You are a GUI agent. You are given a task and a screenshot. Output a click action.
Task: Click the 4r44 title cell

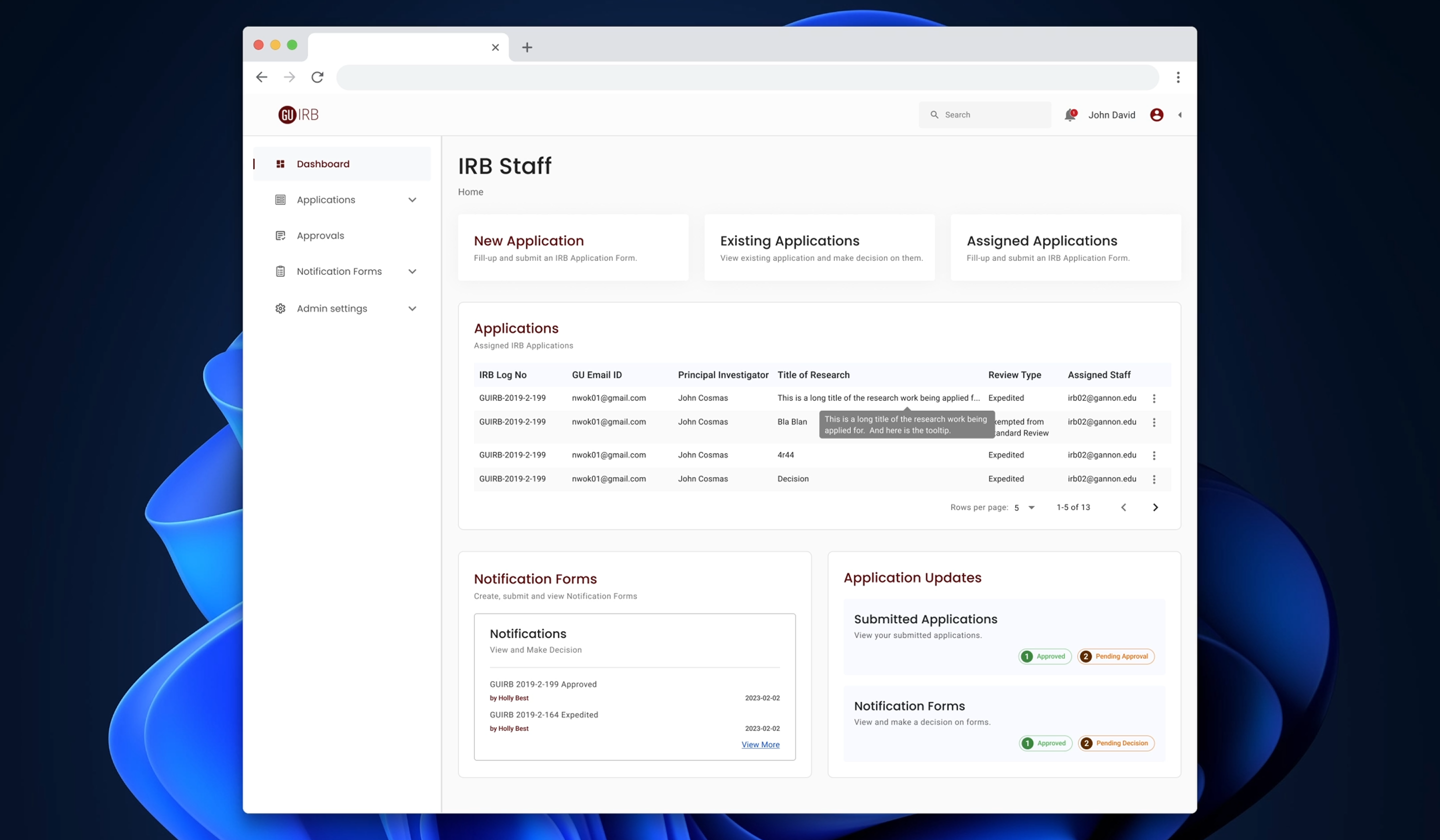click(785, 455)
